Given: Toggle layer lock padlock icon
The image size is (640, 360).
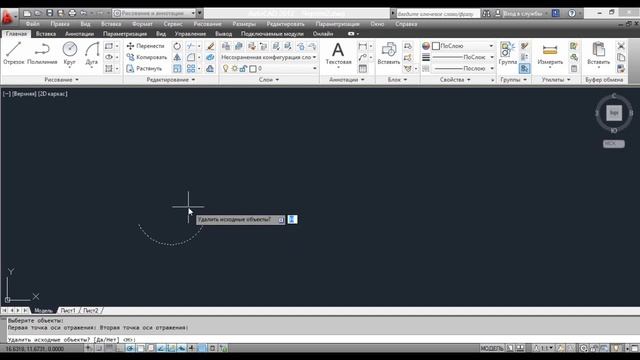Looking at the screenshot, I should click(243, 69).
